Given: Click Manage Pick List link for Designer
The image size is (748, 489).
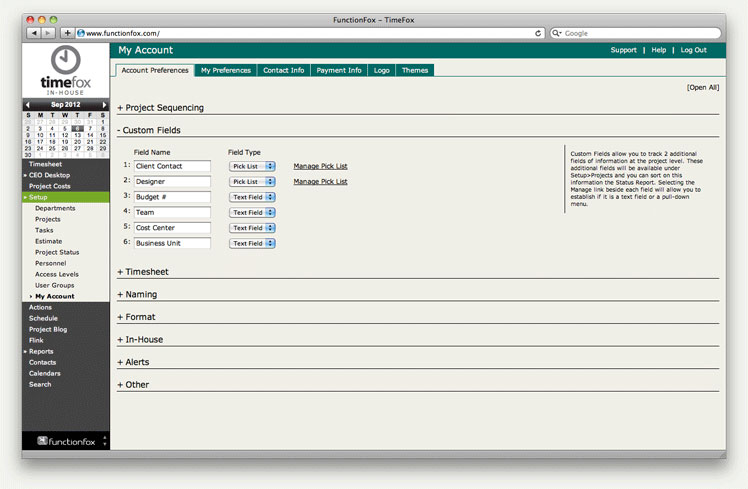Looking at the screenshot, I should pos(320,182).
